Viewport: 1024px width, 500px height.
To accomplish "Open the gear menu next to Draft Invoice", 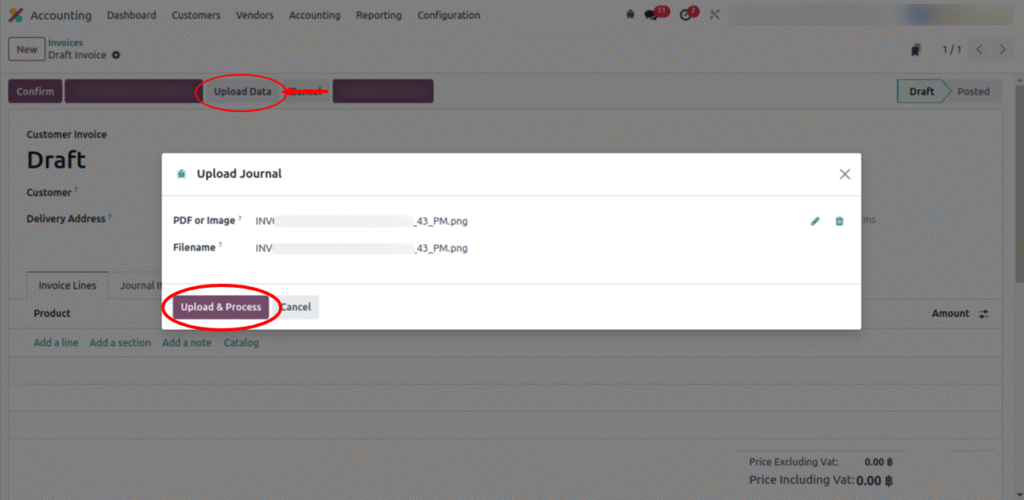I will tap(116, 55).
